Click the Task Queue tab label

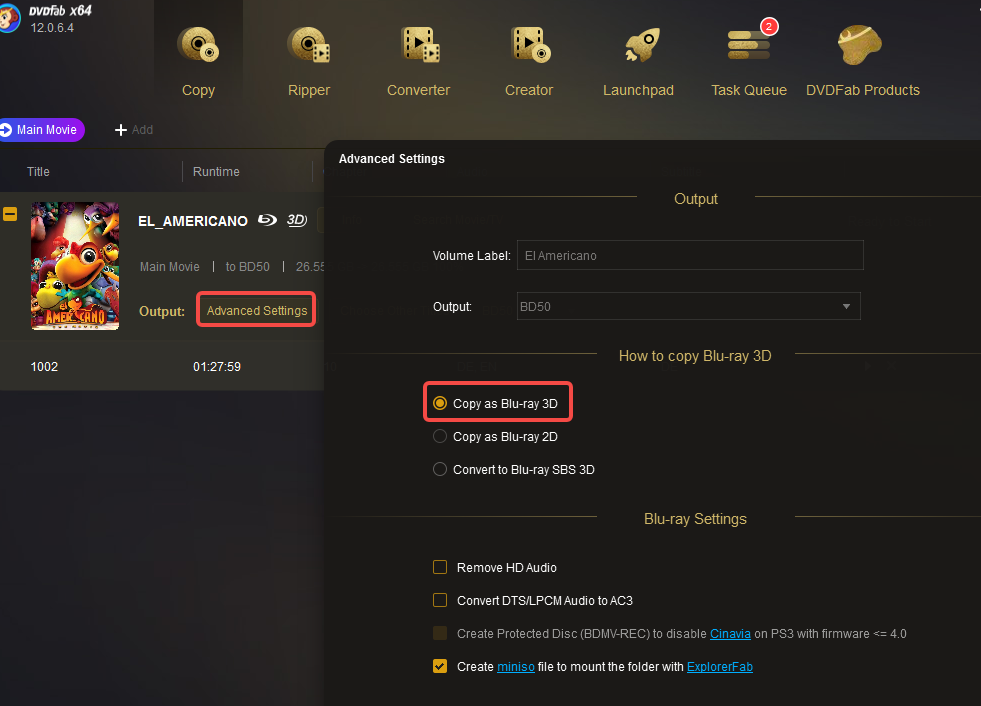point(749,90)
